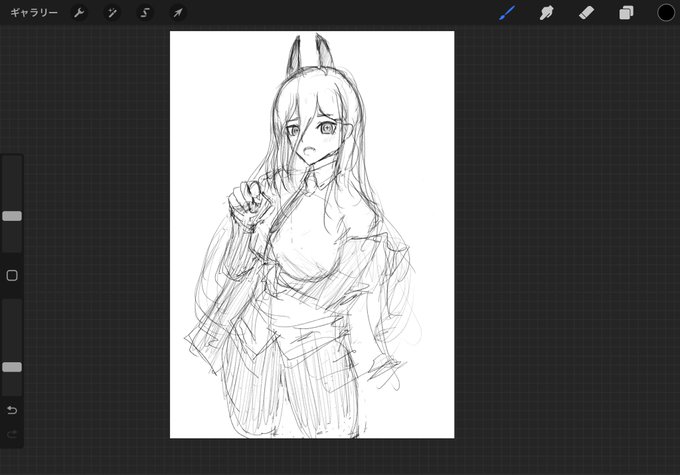This screenshot has width=680, height=475.
Task: Open the ギャラリー (Gallery) view
Action: [x=34, y=13]
